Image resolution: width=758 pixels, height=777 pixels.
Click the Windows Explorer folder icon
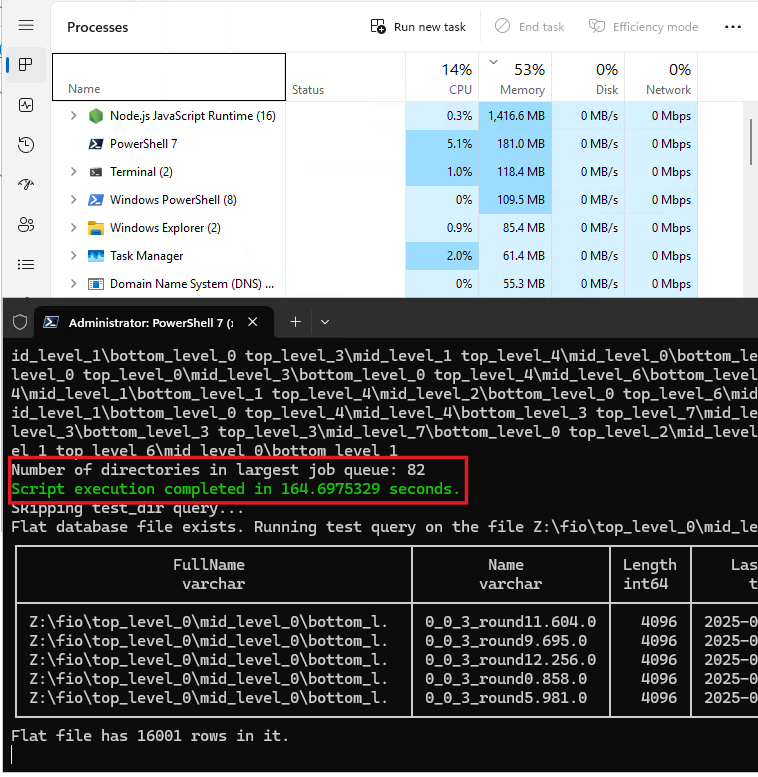(x=96, y=228)
